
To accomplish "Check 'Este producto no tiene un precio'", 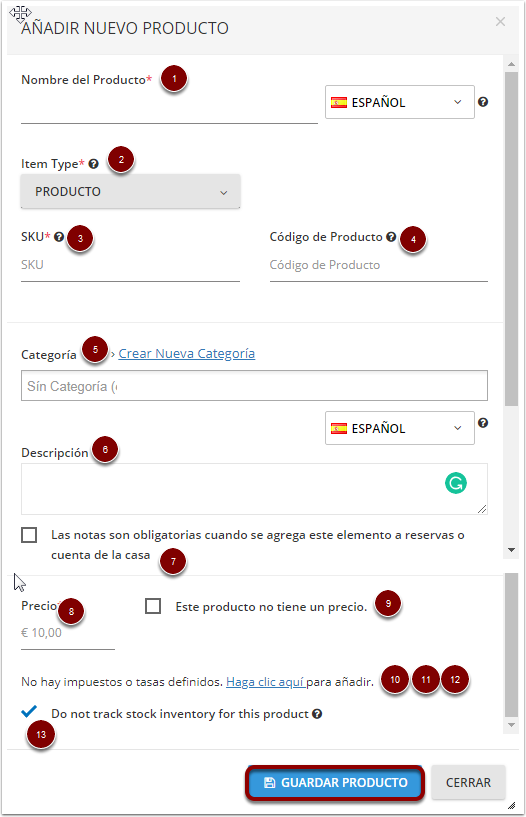I will pyautogui.click(x=153, y=606).
